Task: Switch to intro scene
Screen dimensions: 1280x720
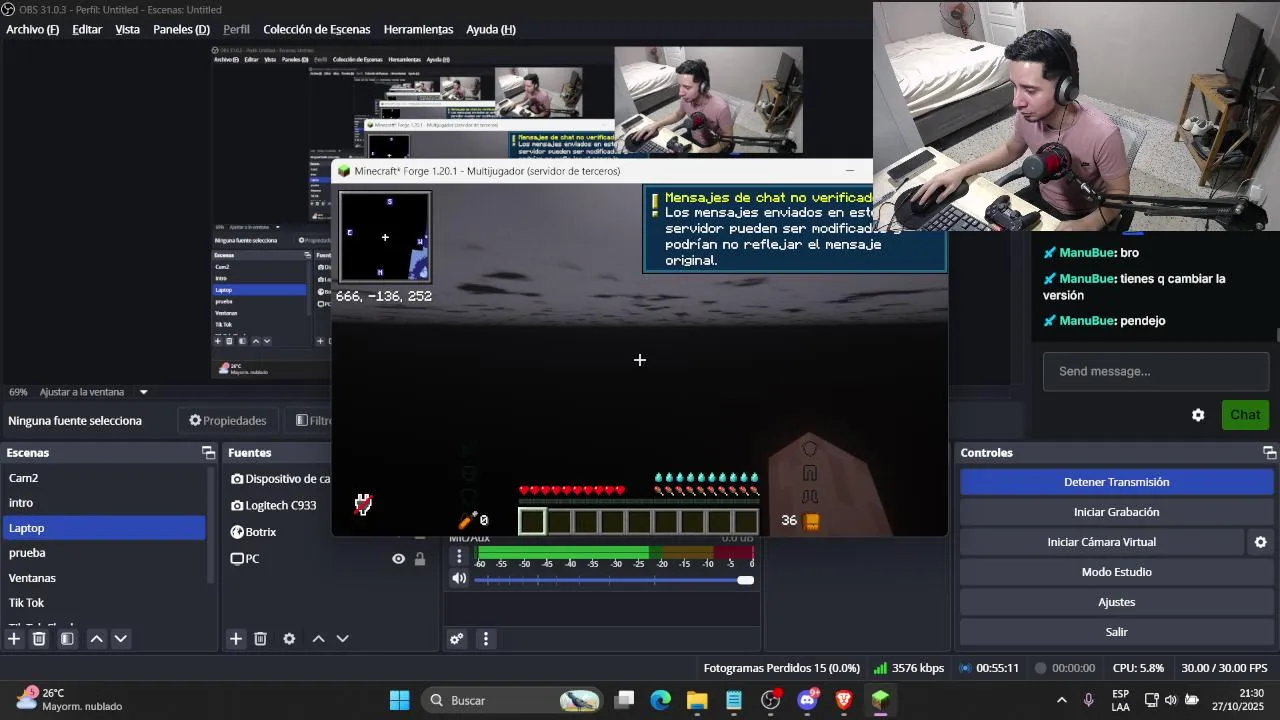Action: 103,503
